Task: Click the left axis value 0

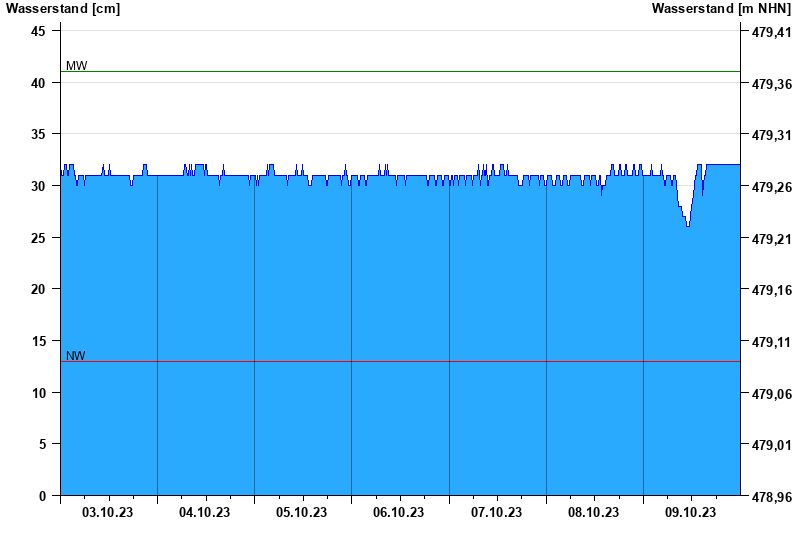Action: click(x=42, y=496)
